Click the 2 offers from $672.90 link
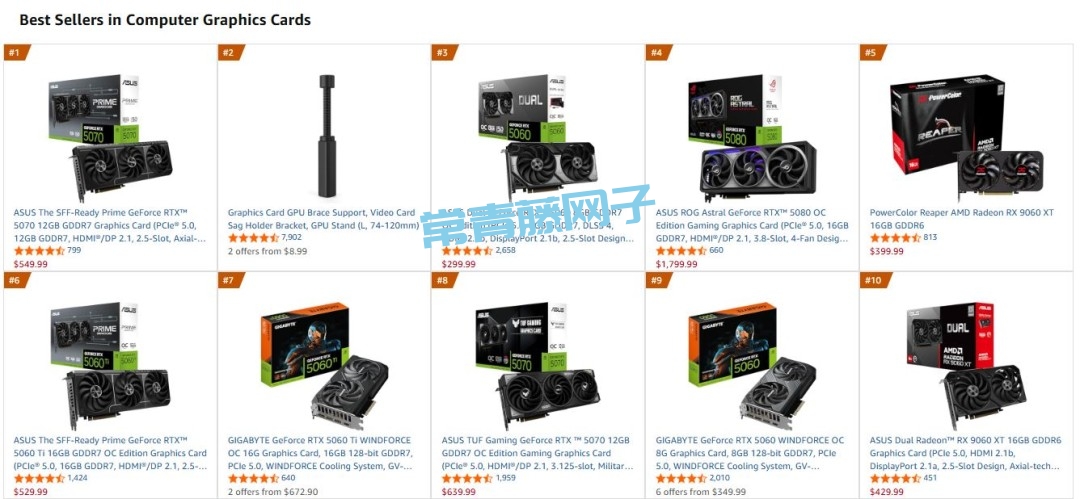 (x=273, y=491)
